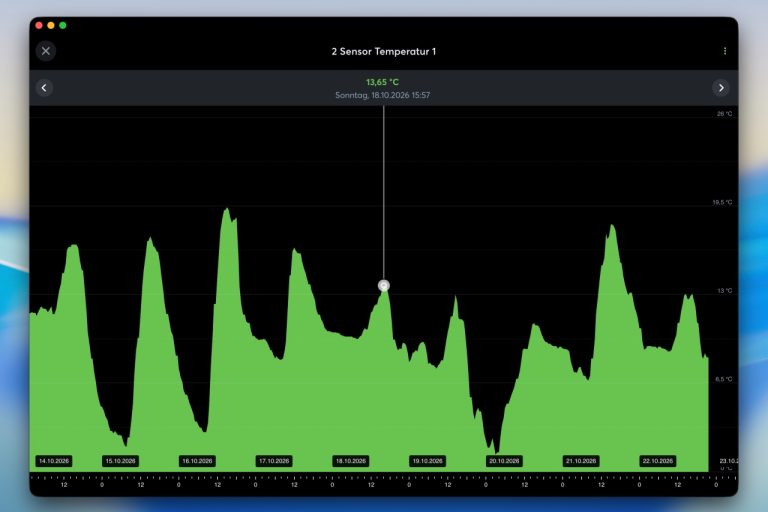Click the 13 °C axis label

[725, 291]
